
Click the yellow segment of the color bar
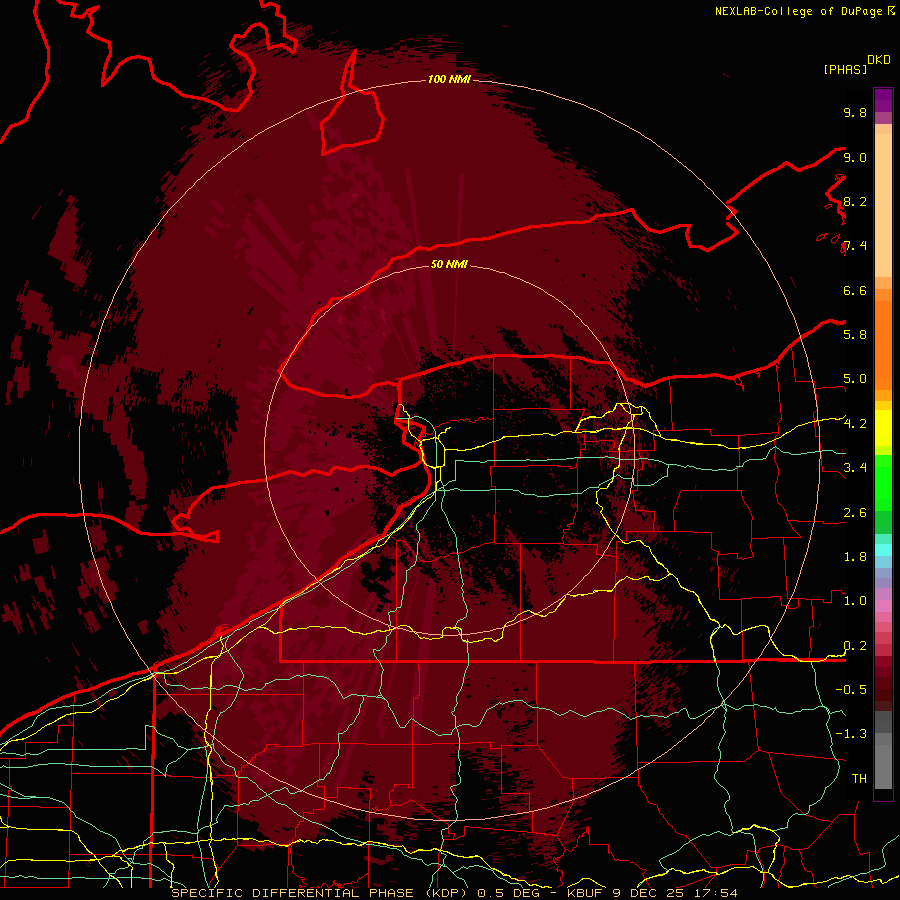pyautogui.click(x=883, y=428)
